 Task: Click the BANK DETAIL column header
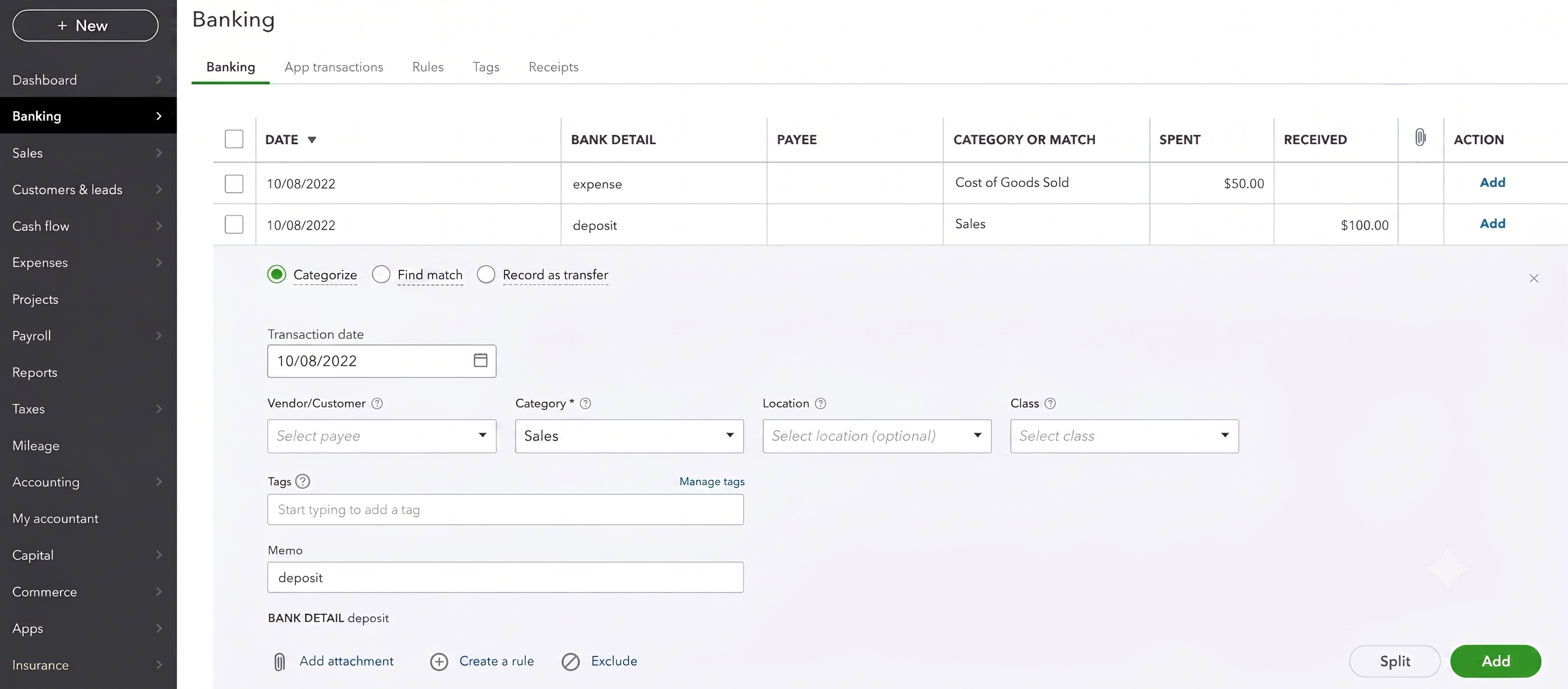(x=613, y=139)
